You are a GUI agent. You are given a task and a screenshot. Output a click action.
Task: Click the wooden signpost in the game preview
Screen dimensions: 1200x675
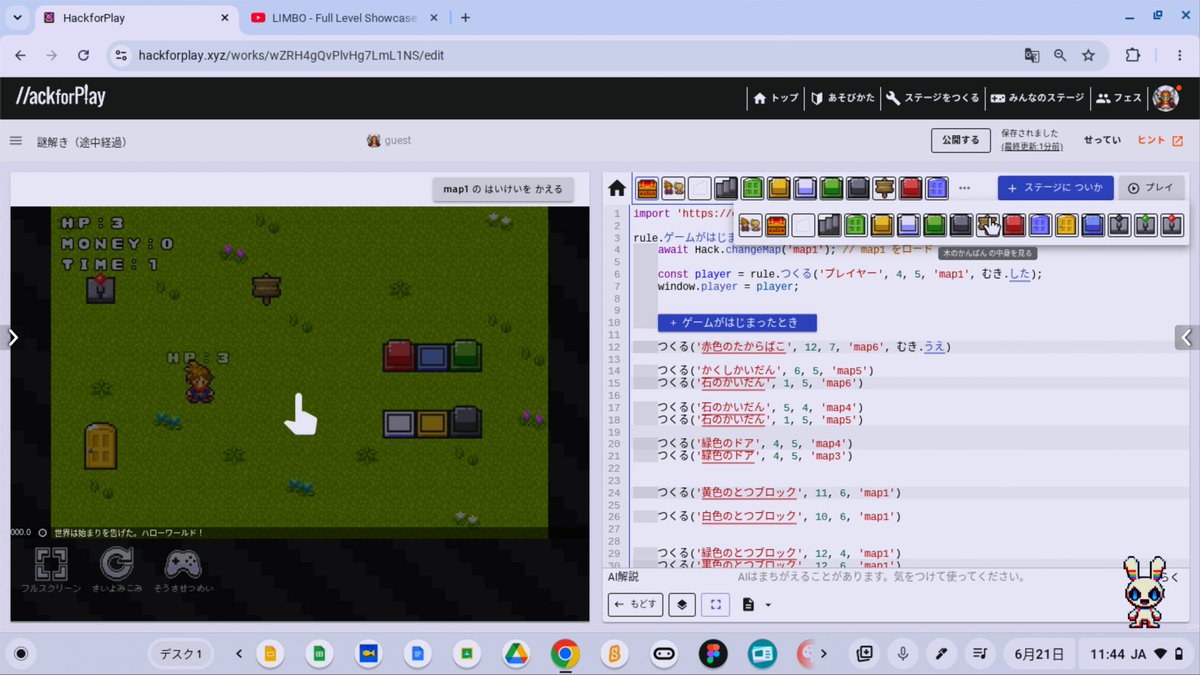click(266, 289)
